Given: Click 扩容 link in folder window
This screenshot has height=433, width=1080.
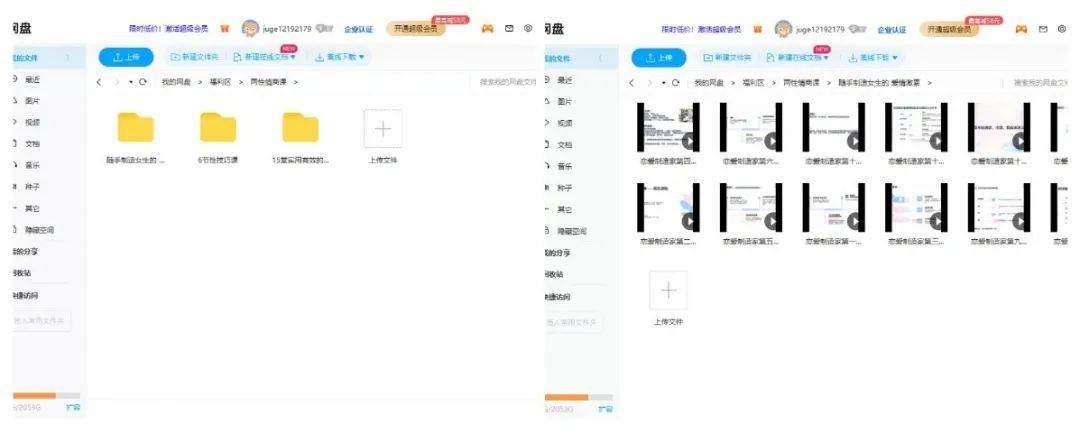Looking at the screenshot, I should click(x=73, y=408).
